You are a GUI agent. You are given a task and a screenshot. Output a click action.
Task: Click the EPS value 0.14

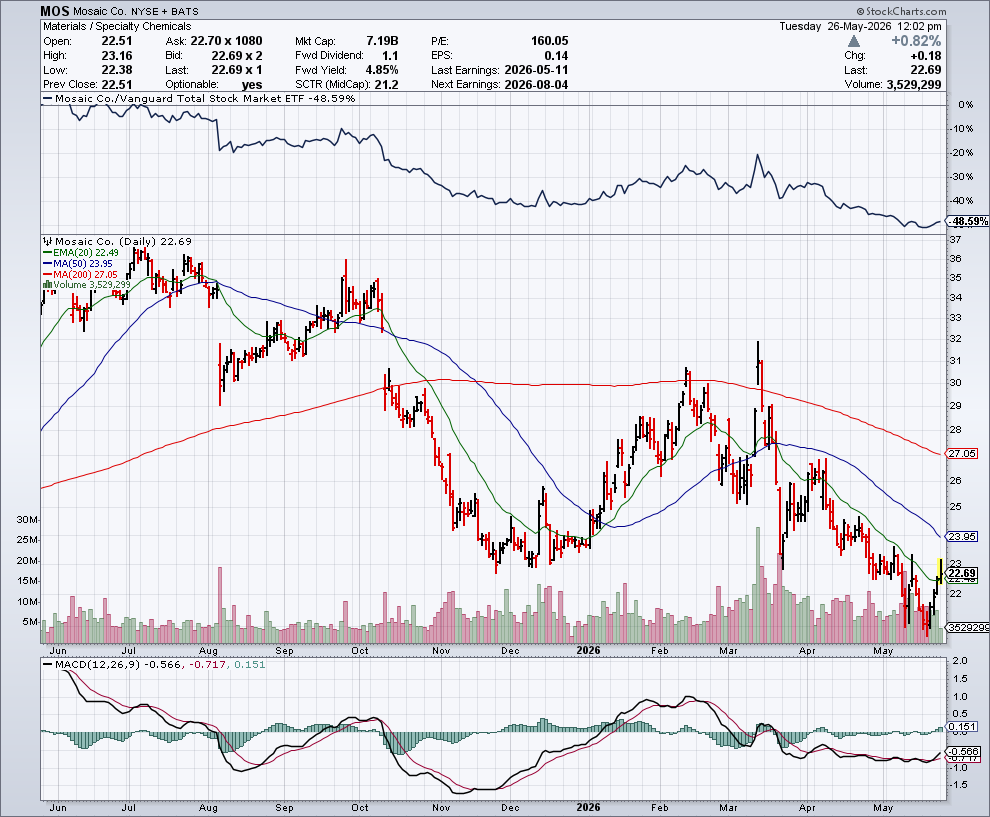click(x=556, y=56)
